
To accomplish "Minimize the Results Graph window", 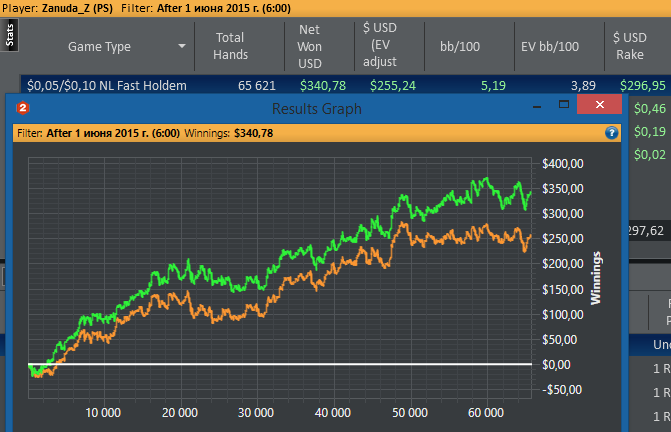I will [x=537, y=105].
